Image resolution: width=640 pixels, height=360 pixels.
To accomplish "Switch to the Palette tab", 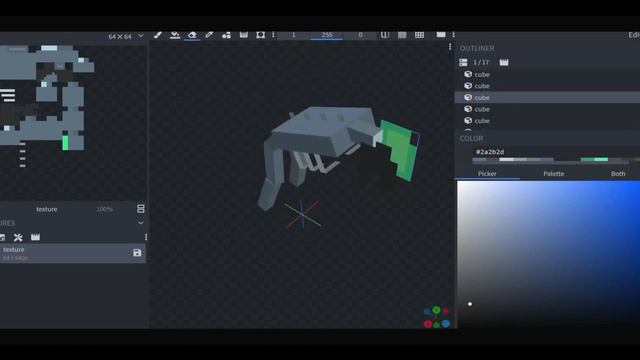I will click(x=553, y=174).
